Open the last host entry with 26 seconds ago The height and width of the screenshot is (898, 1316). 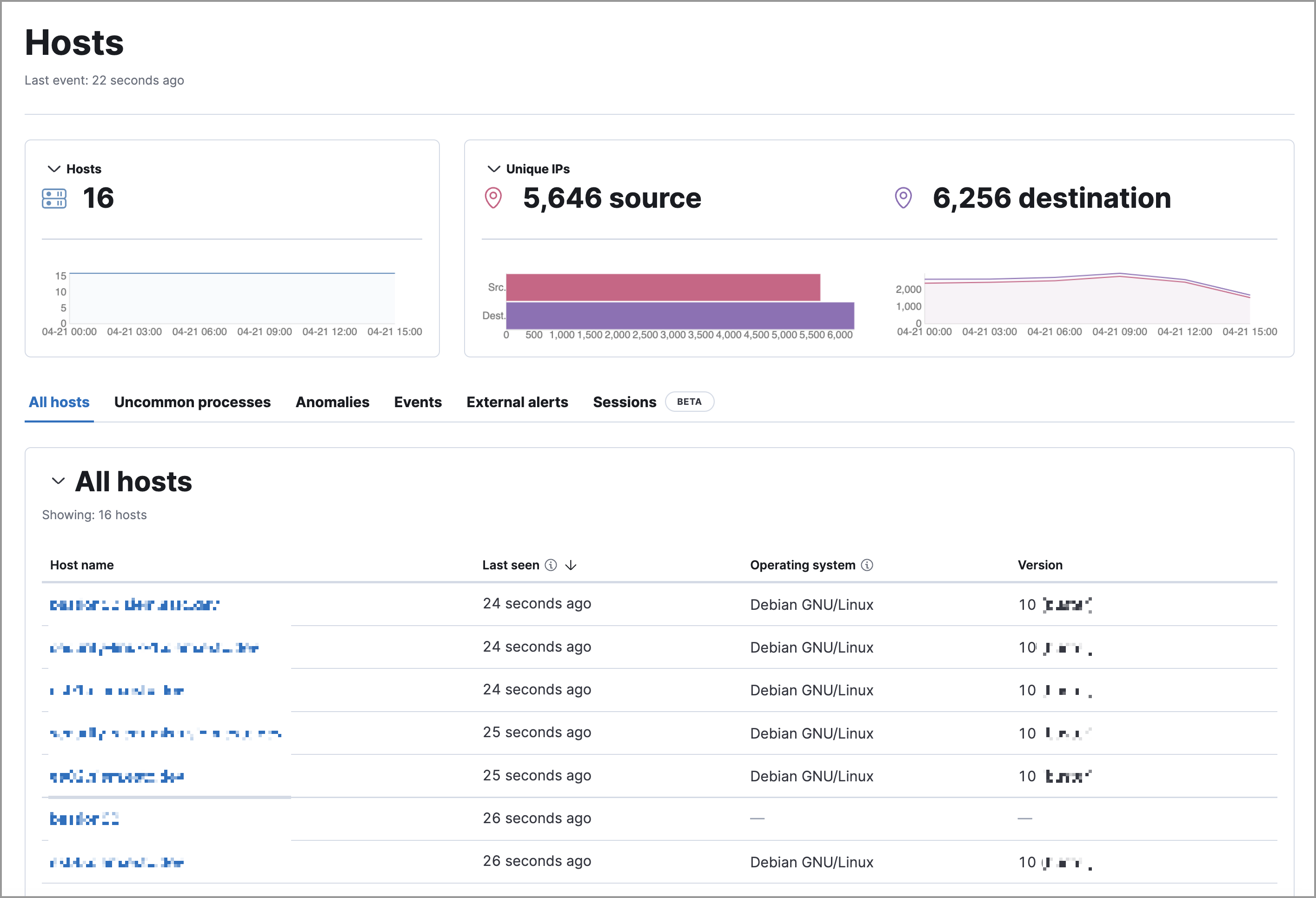[x=117, y=862]
